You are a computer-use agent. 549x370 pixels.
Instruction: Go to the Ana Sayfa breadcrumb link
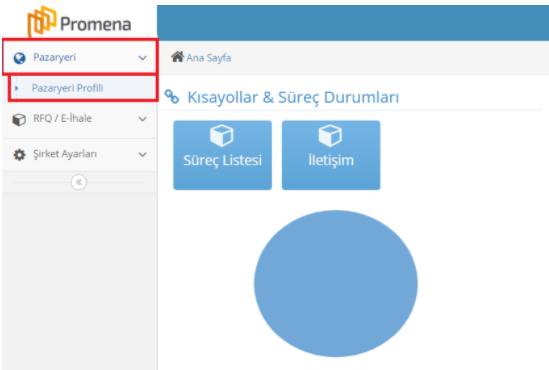209,58
